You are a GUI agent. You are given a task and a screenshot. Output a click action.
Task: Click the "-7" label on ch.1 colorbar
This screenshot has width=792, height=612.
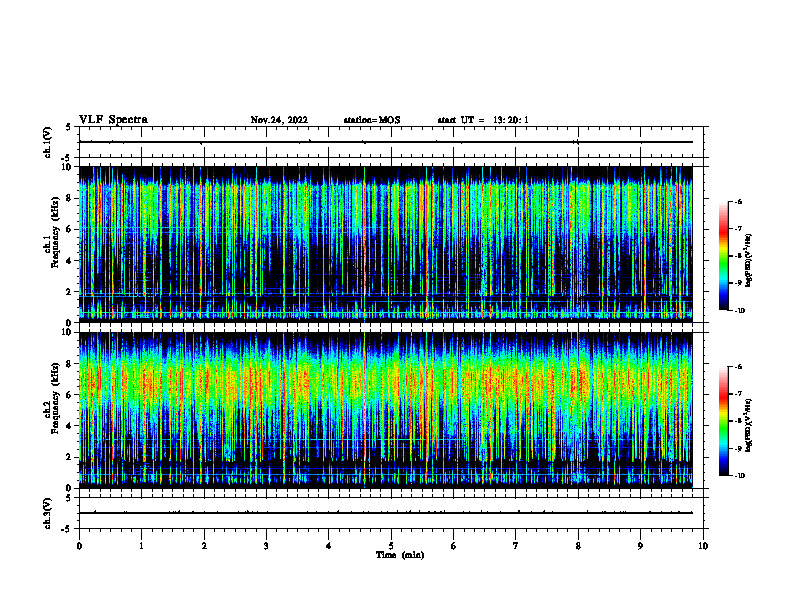(x=738, y=229)
